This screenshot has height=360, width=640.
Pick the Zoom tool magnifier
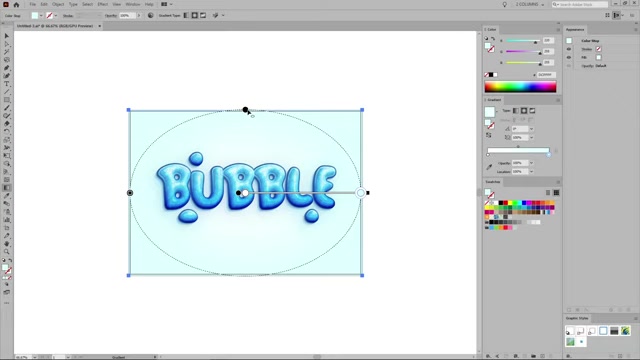coord(7,251)
